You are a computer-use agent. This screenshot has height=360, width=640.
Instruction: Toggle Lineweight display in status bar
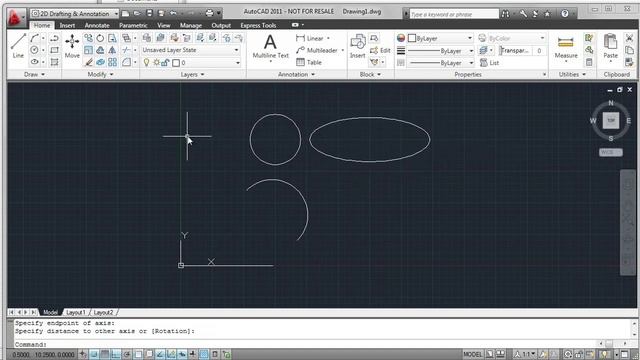(193, 354)
